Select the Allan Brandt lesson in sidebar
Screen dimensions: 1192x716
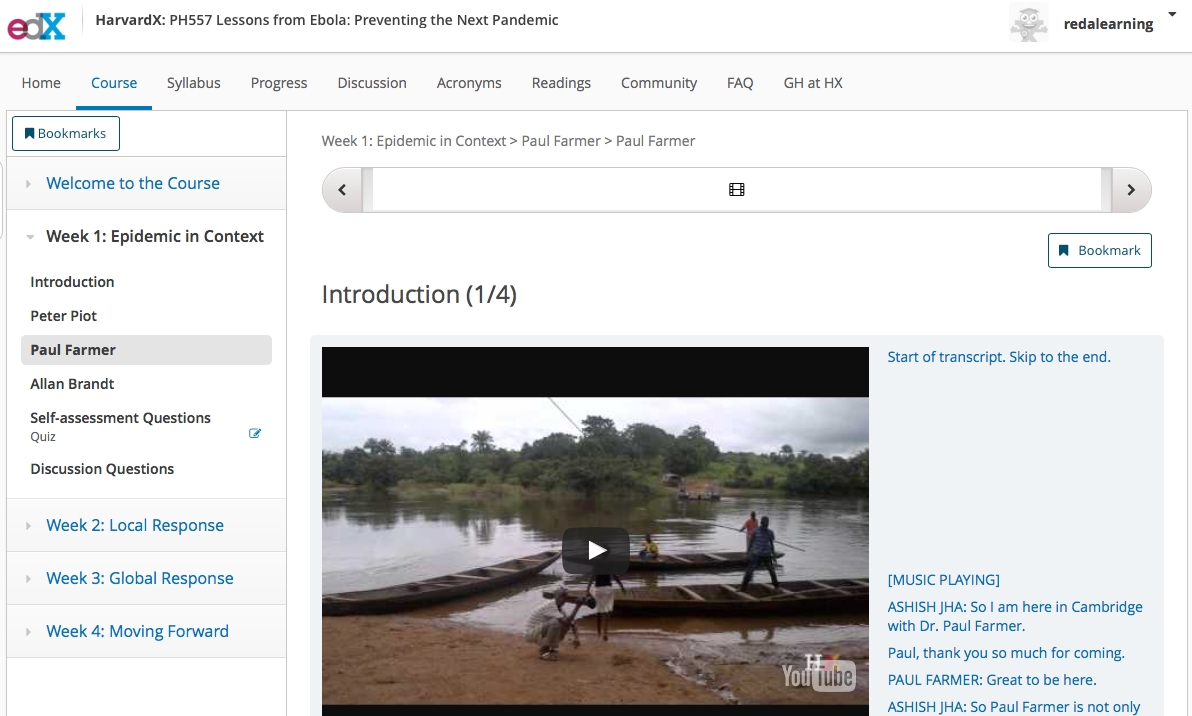click(72, 384)
